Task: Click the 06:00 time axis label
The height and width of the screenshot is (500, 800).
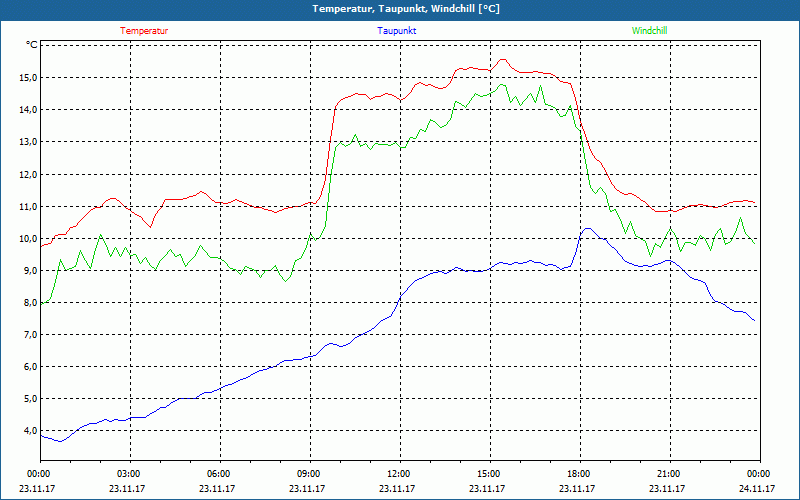Action: [x=220, y=474]
